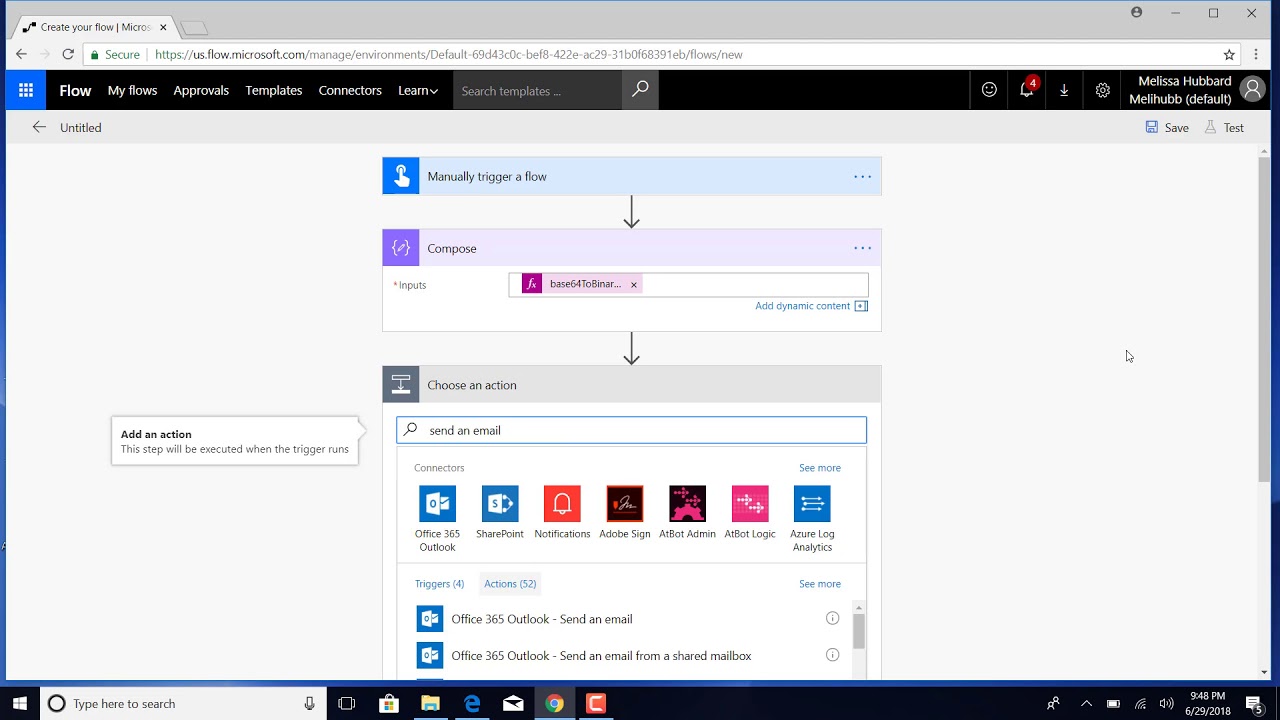Select the AtBot Logic connector icon

(750, 503)
